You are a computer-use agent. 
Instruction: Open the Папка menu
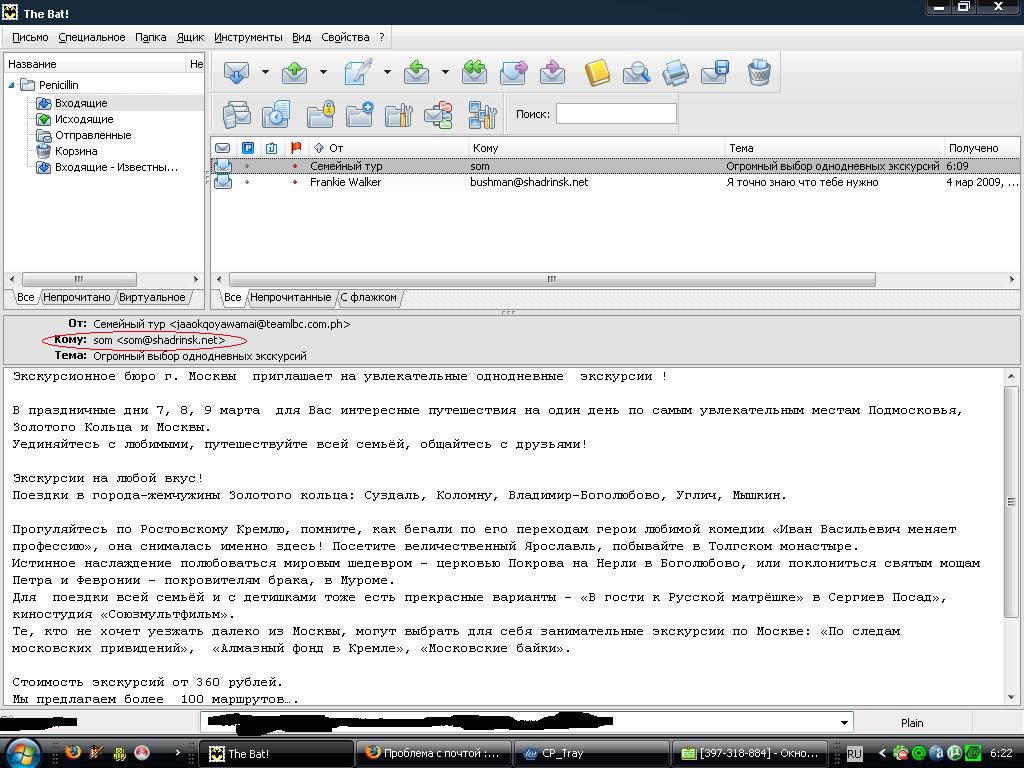coord(150,37)
